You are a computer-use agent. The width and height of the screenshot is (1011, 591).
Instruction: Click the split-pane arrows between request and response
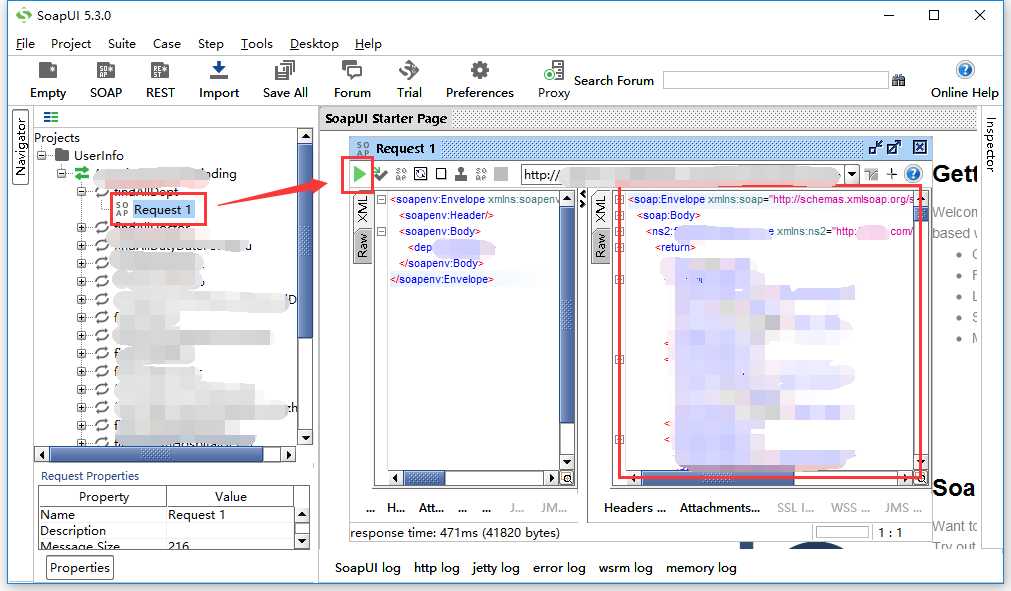[x=582, y=199]
